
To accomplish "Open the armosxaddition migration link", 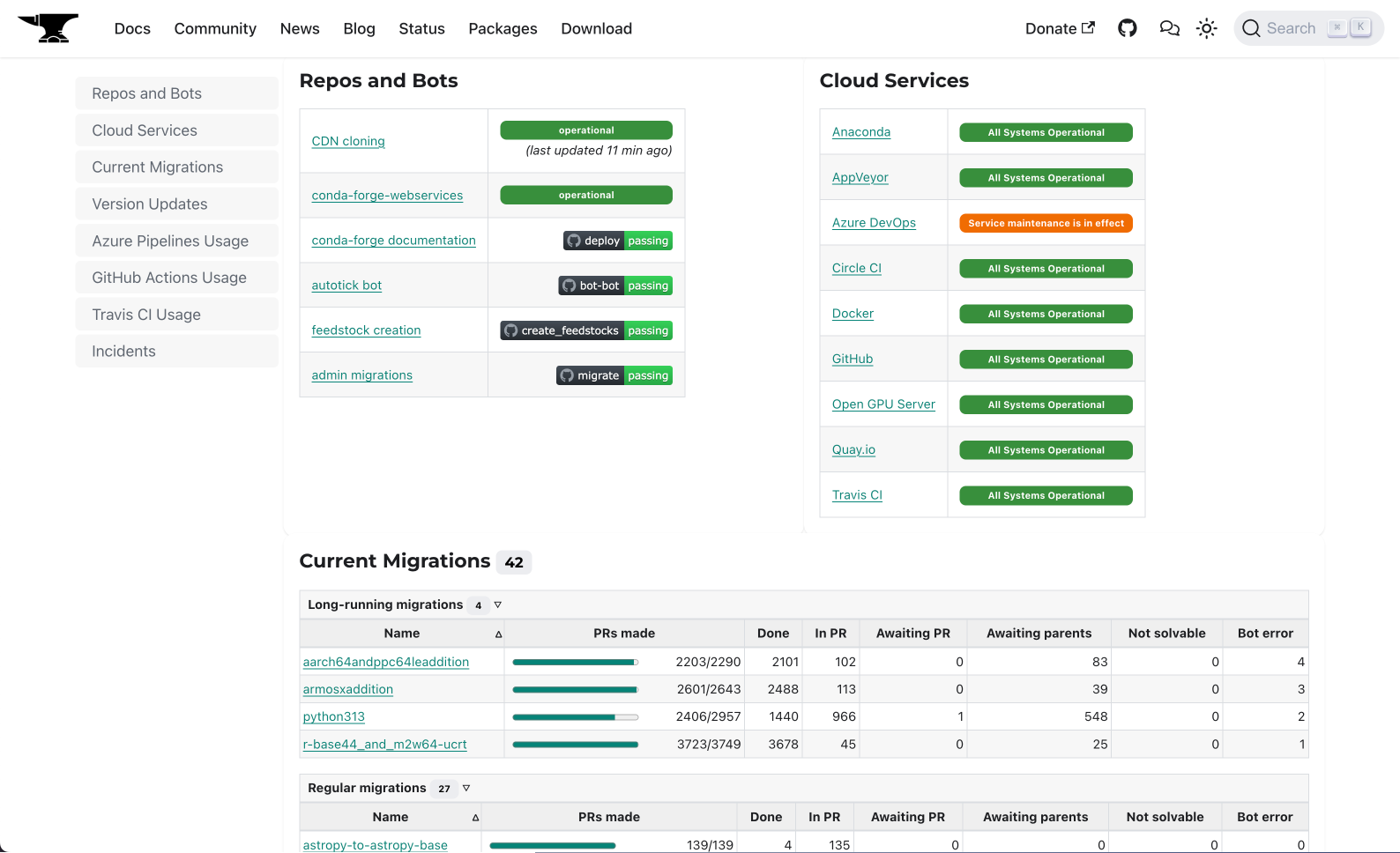I will click(x=347, y=689).
